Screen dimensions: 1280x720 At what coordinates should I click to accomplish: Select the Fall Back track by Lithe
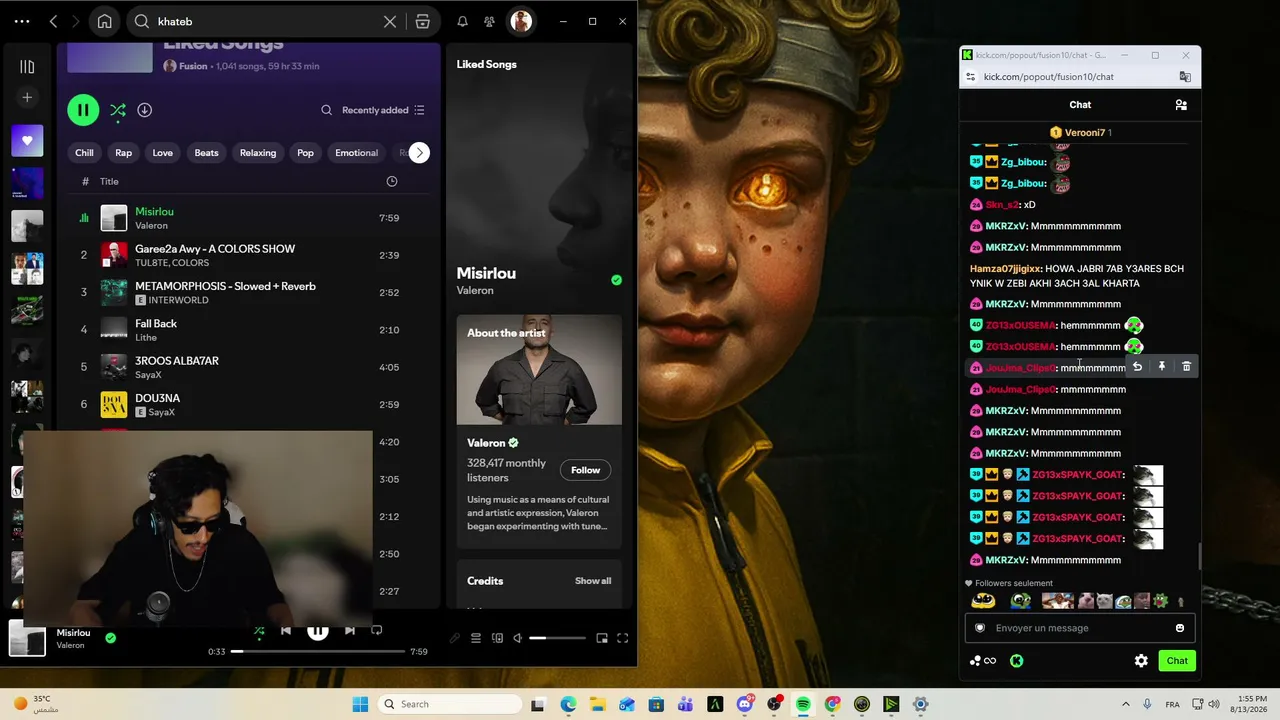pyautogui.click(x=248, y=330)
